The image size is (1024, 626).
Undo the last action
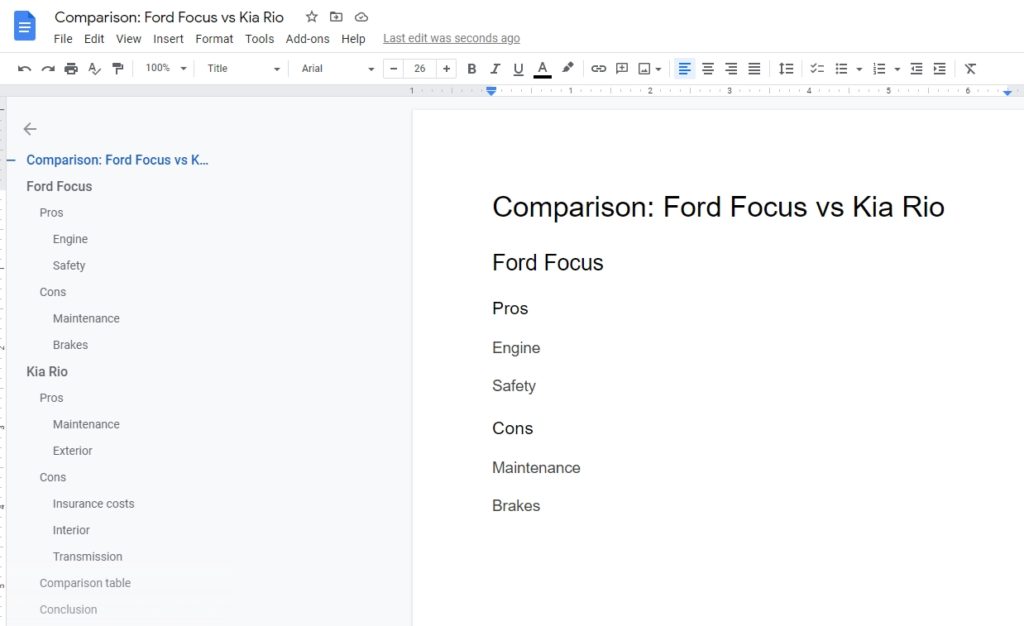[x=24, y=69]
